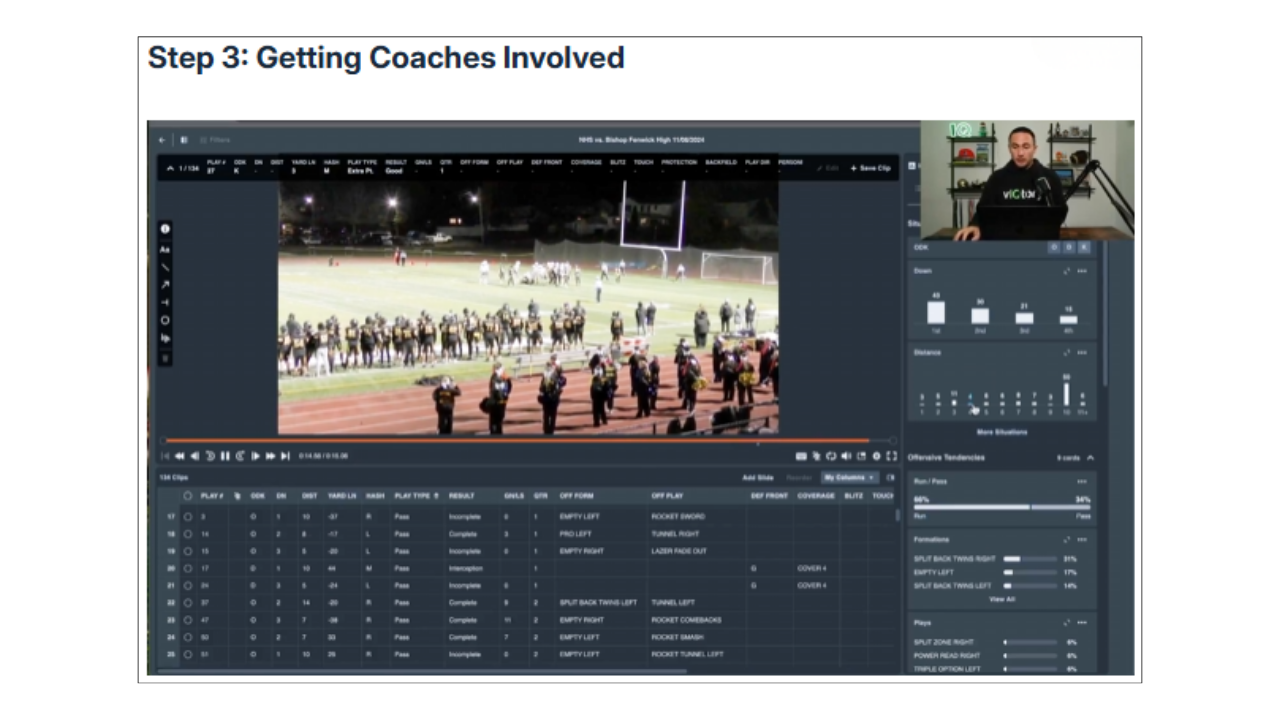Image resolution: width=1280 pixels, height=720 pixels.
Task: Sort clips by the OFF PLAY column header
Action: tap(667, 495)
